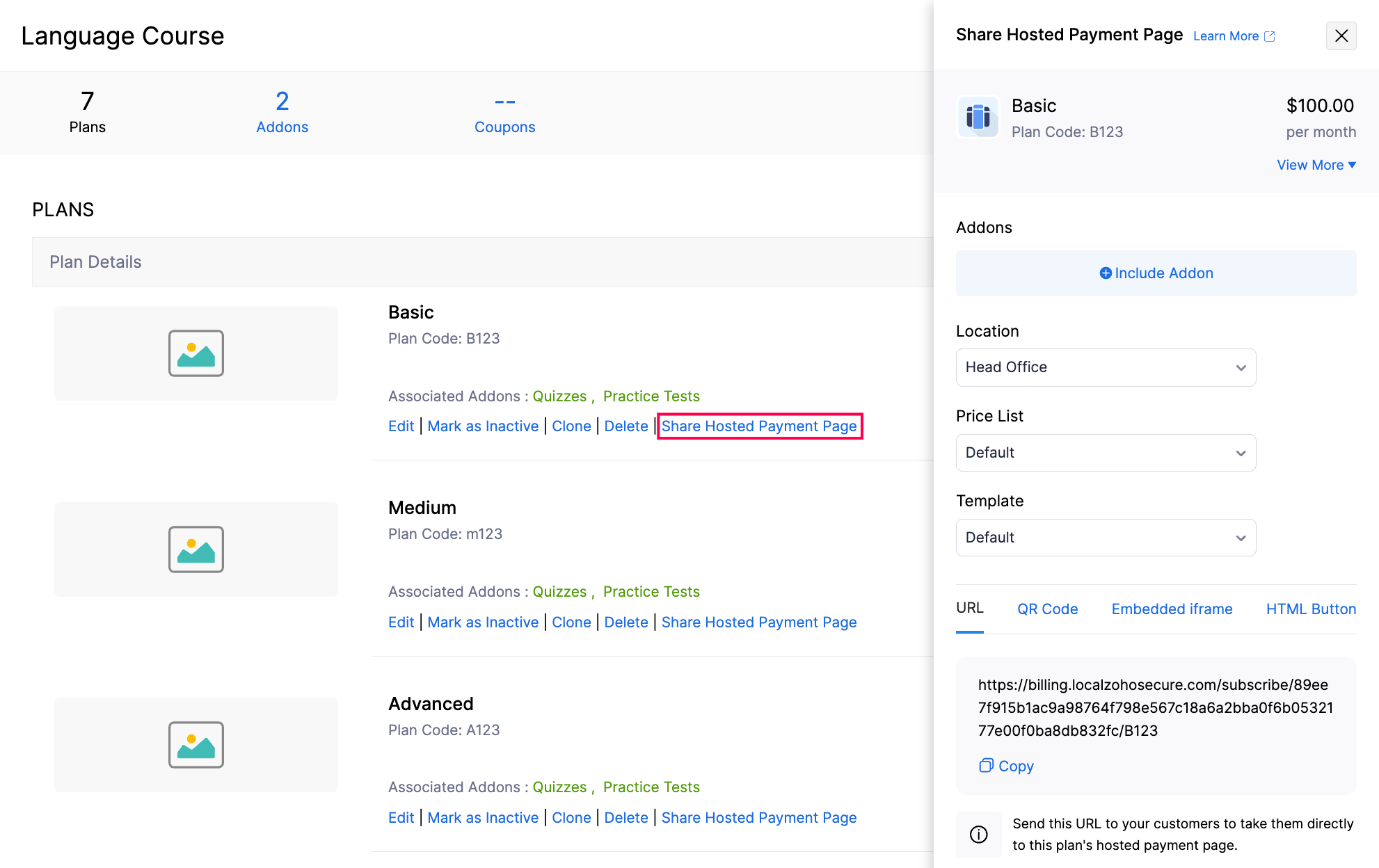Click Mark as Inactive for Basic plan
Viewport: 1379px width, 868px height.
click(x=483, y=426)
